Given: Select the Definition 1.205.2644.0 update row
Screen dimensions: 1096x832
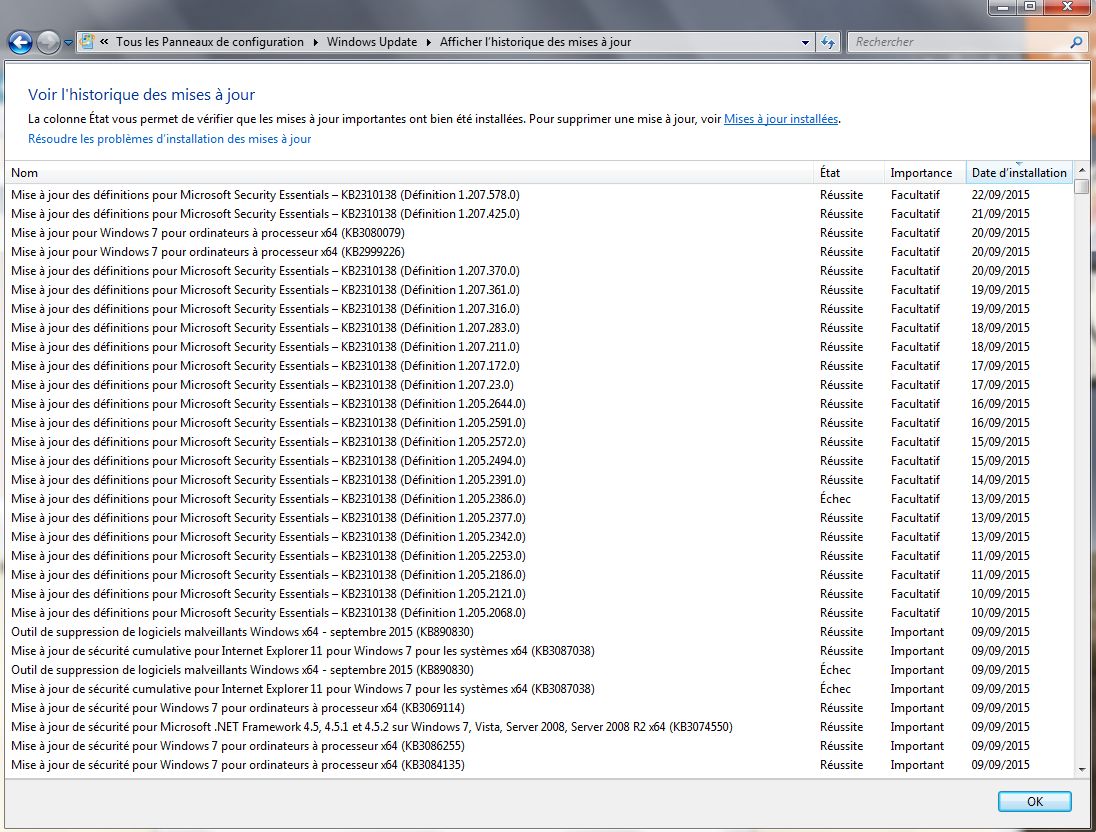Looking at the screenshot, I should tap(538, 404).
